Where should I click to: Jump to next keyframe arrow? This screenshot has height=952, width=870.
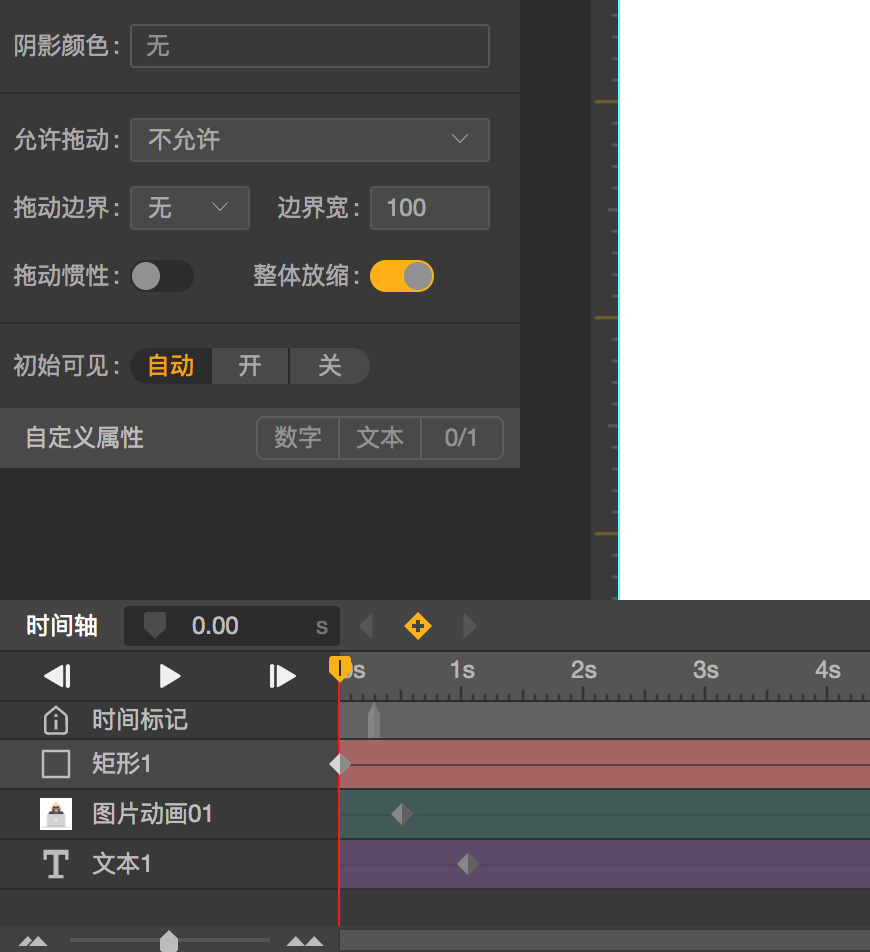pyautogui.click(x=470, y=627)
